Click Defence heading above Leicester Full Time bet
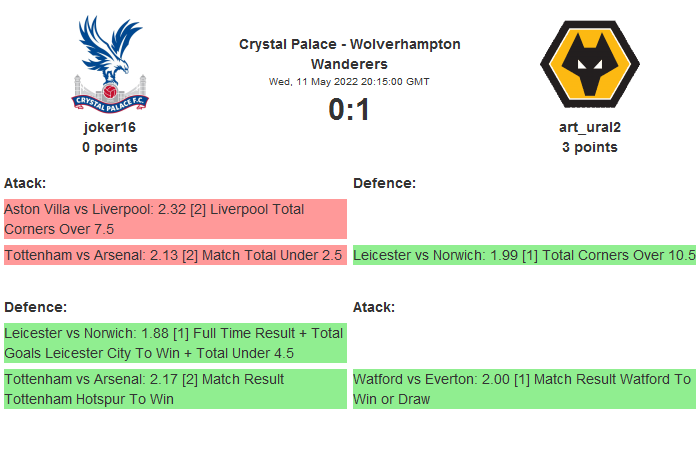The height and width of the screenshot is (460, 700). coord(35,307)
